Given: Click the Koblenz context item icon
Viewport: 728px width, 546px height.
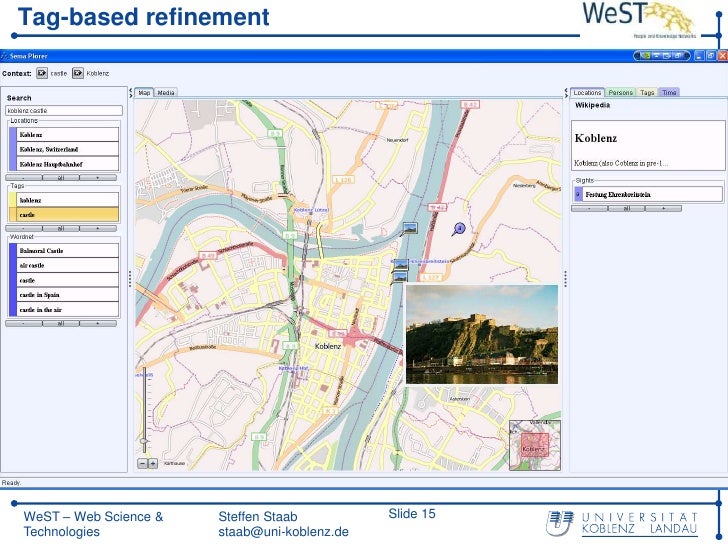Looking at the screenshot, I should (x=78, y=73).
